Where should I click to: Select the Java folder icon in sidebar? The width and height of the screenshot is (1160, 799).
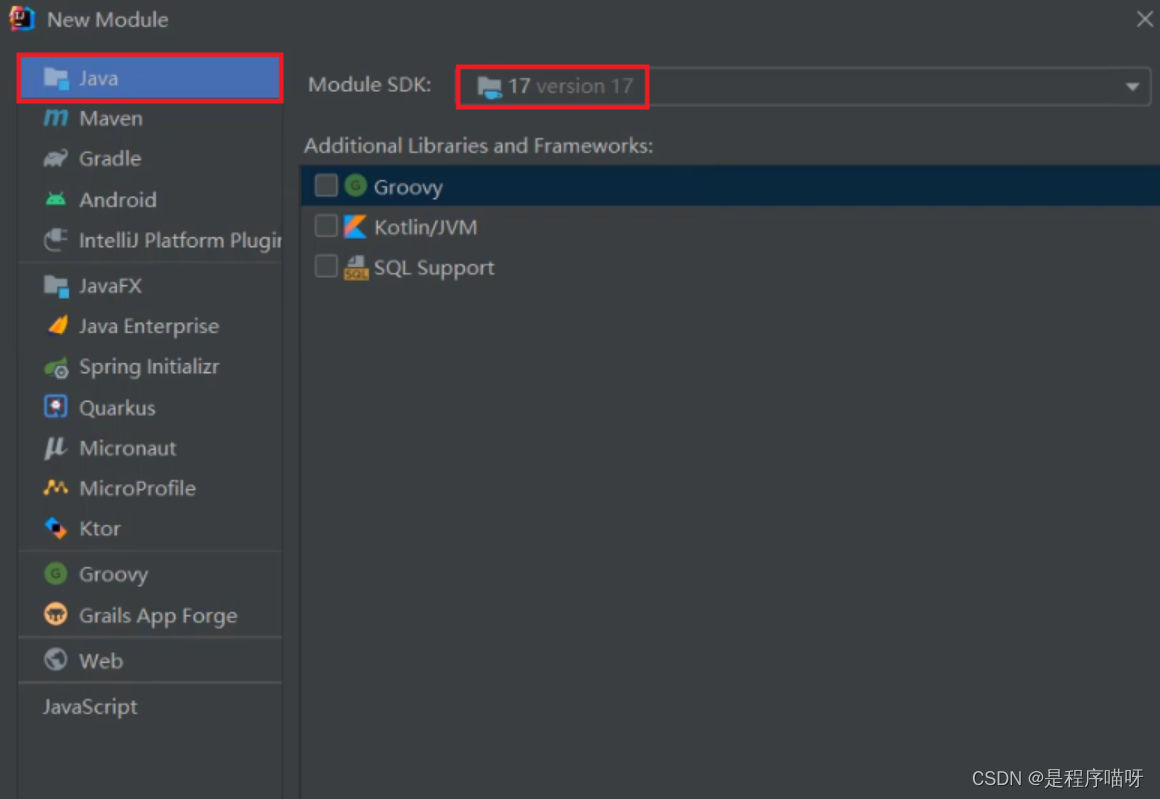[56, 78]
